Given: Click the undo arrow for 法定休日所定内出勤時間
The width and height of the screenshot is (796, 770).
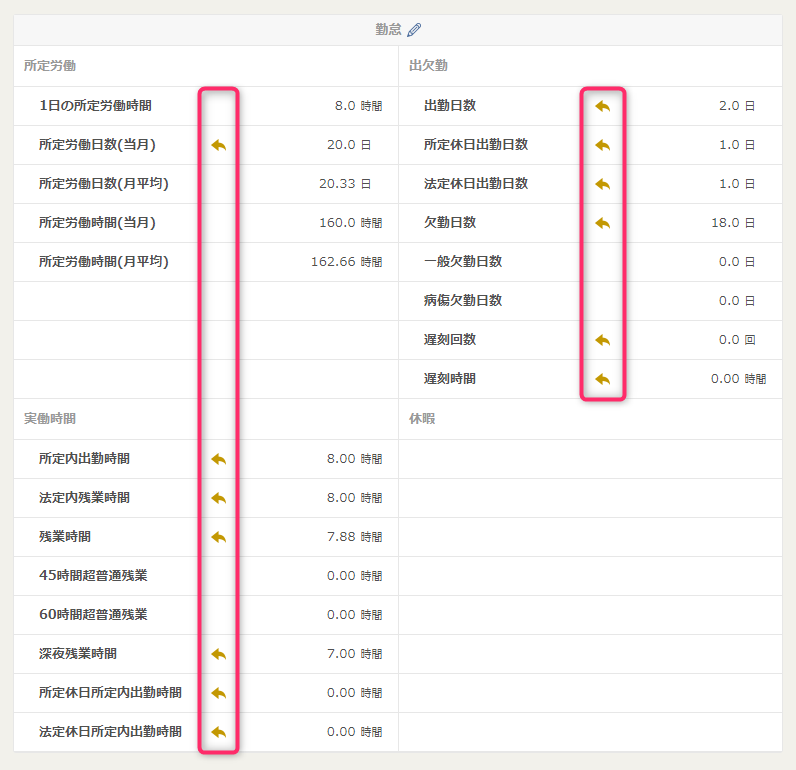Looking at the screenshot, I should click(219, 732).
